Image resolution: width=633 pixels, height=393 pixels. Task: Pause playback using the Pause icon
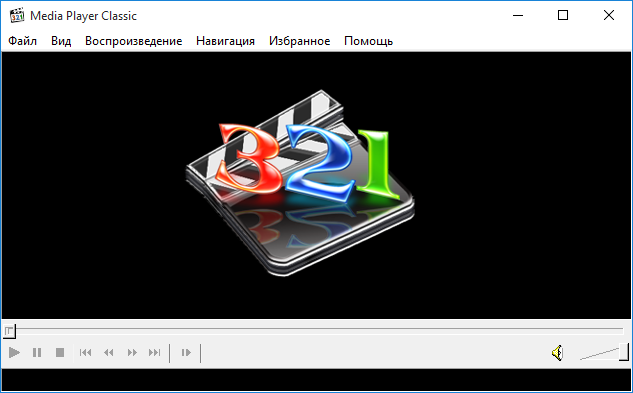[37, 353]
